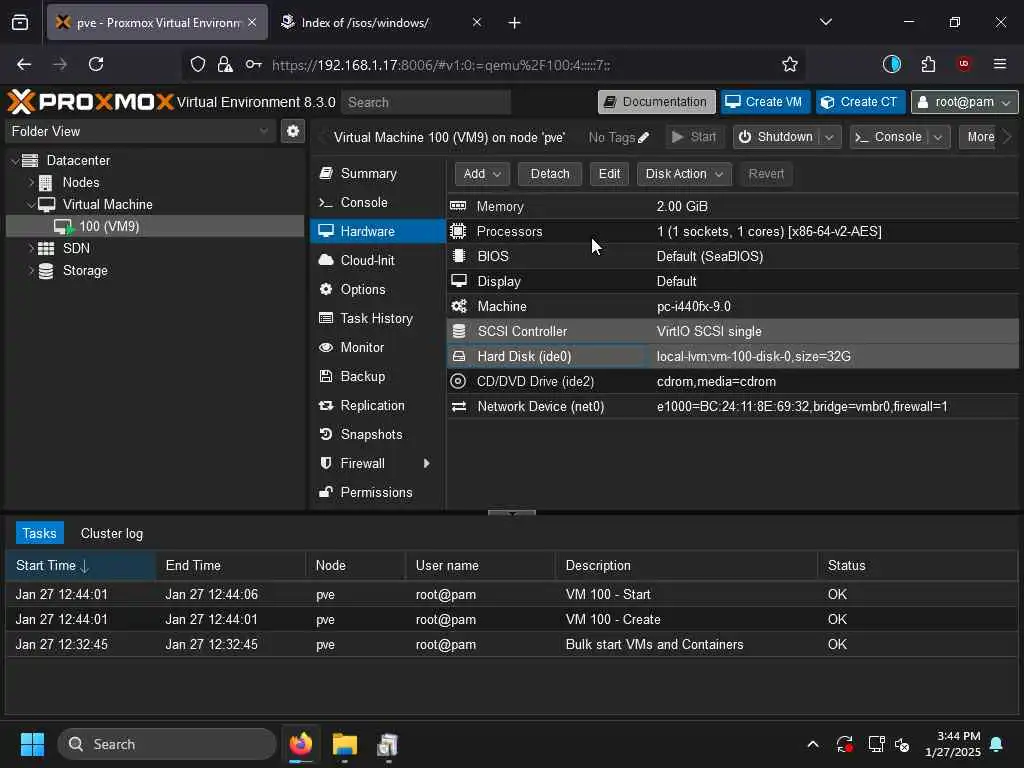
Task: Open the Disk Action dropdown
Action: tap(684, 174)
